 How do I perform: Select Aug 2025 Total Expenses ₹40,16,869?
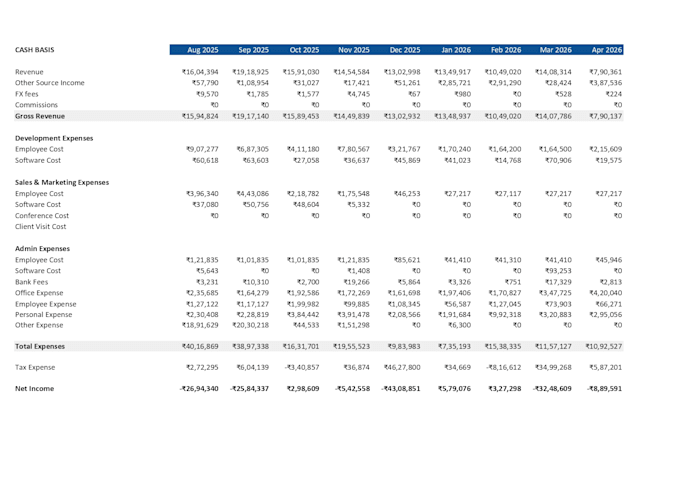coord(200,347)
